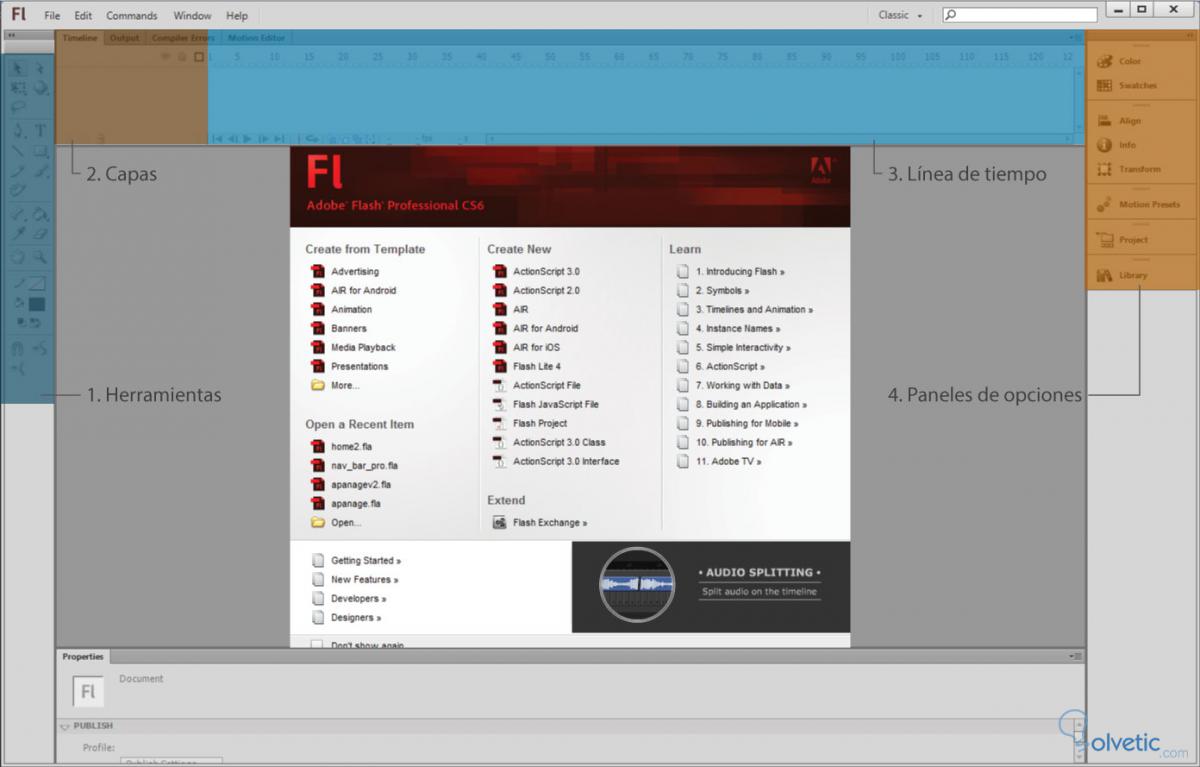Toggle Snap to Objects magnet
The image size is (1200, 767).
tap(18, 349)
